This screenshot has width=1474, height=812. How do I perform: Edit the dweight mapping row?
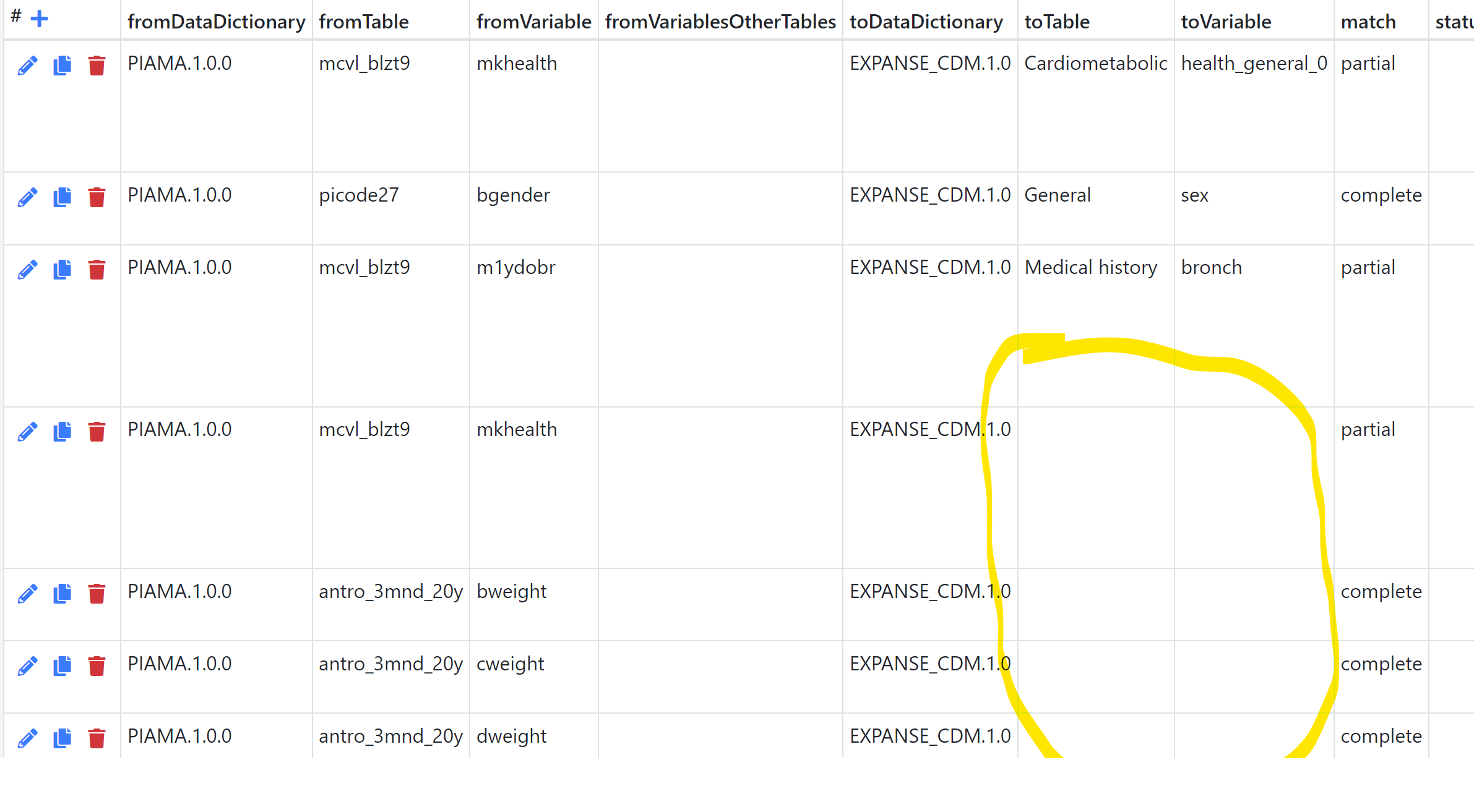[x=27, y=738]
